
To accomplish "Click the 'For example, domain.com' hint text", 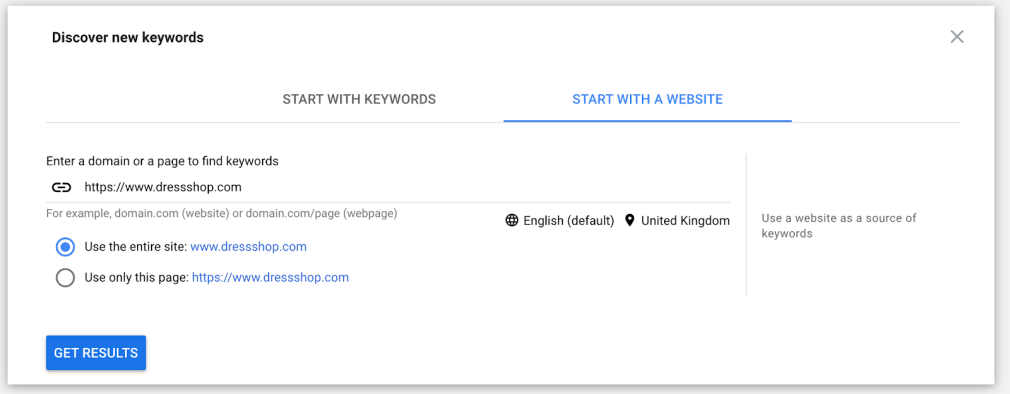I will (222, 213).
